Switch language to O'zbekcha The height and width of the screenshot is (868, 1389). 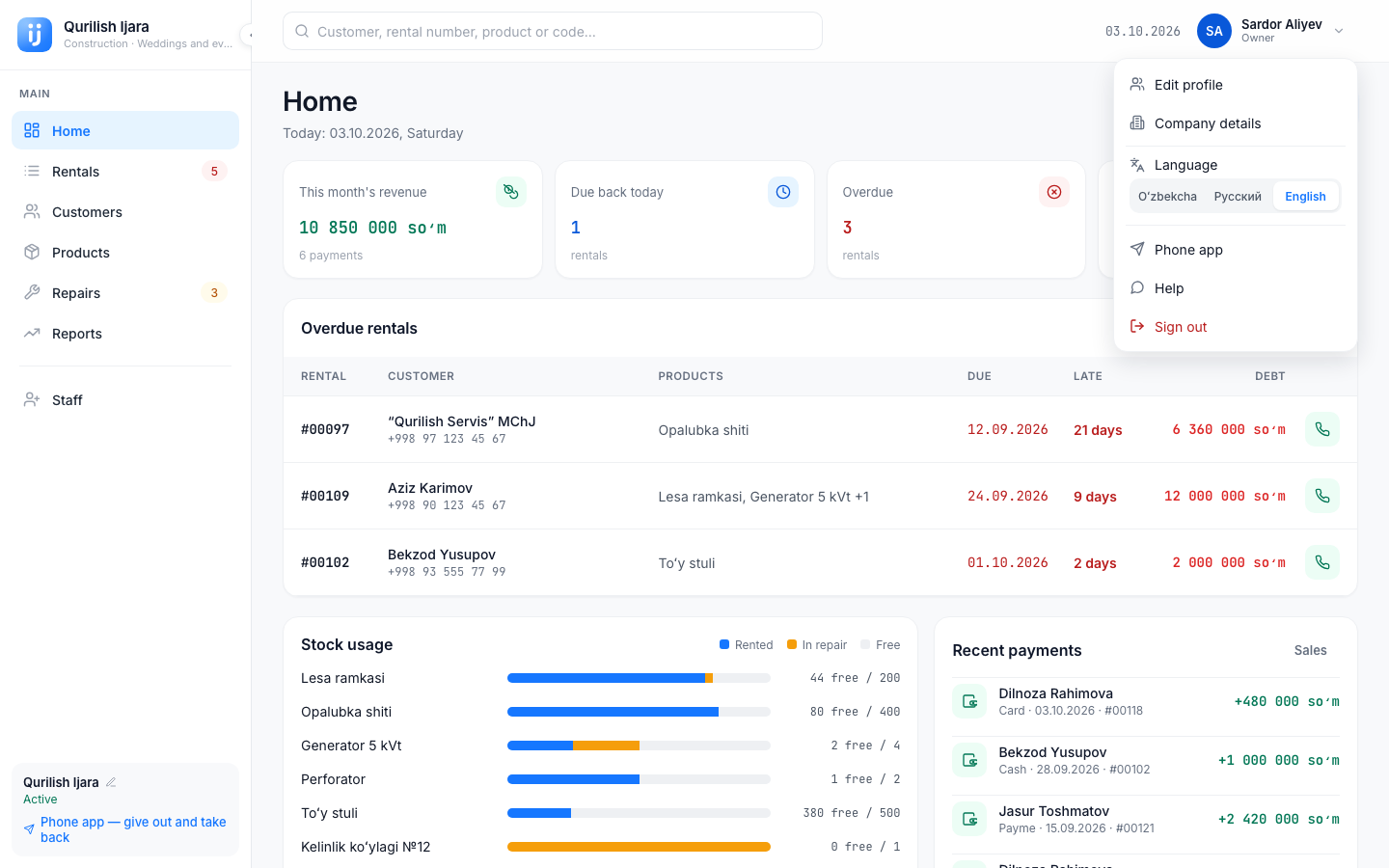[1167, 196]
